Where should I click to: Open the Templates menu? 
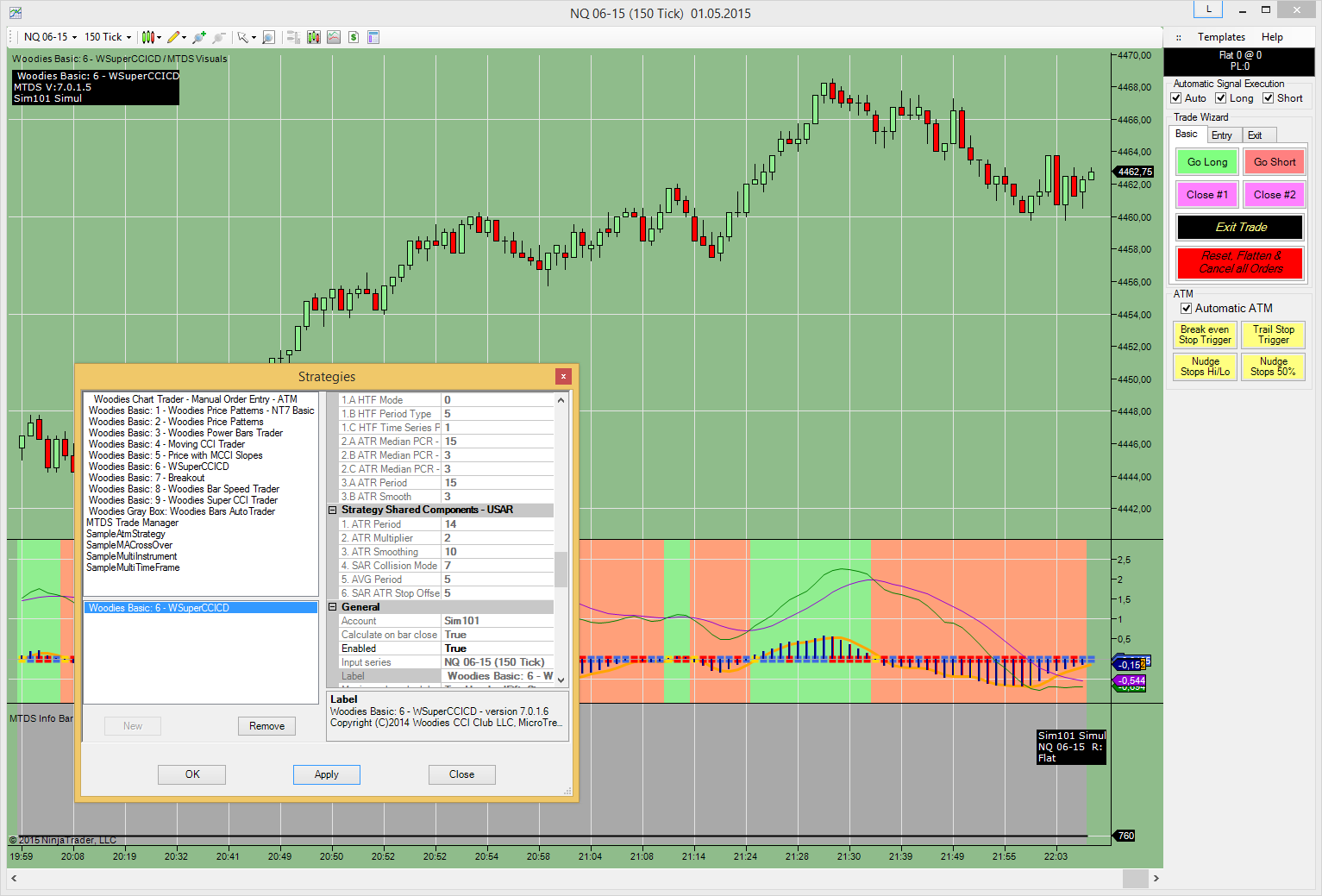[x=1221, y=37]
